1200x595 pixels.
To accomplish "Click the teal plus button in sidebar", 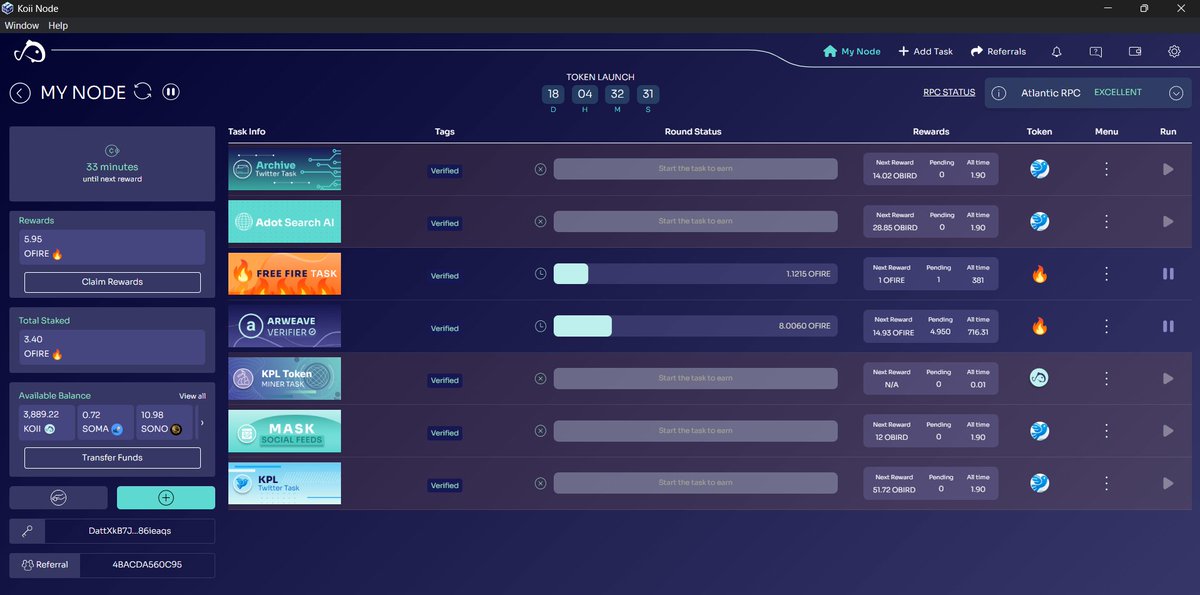I will [166, 498].
